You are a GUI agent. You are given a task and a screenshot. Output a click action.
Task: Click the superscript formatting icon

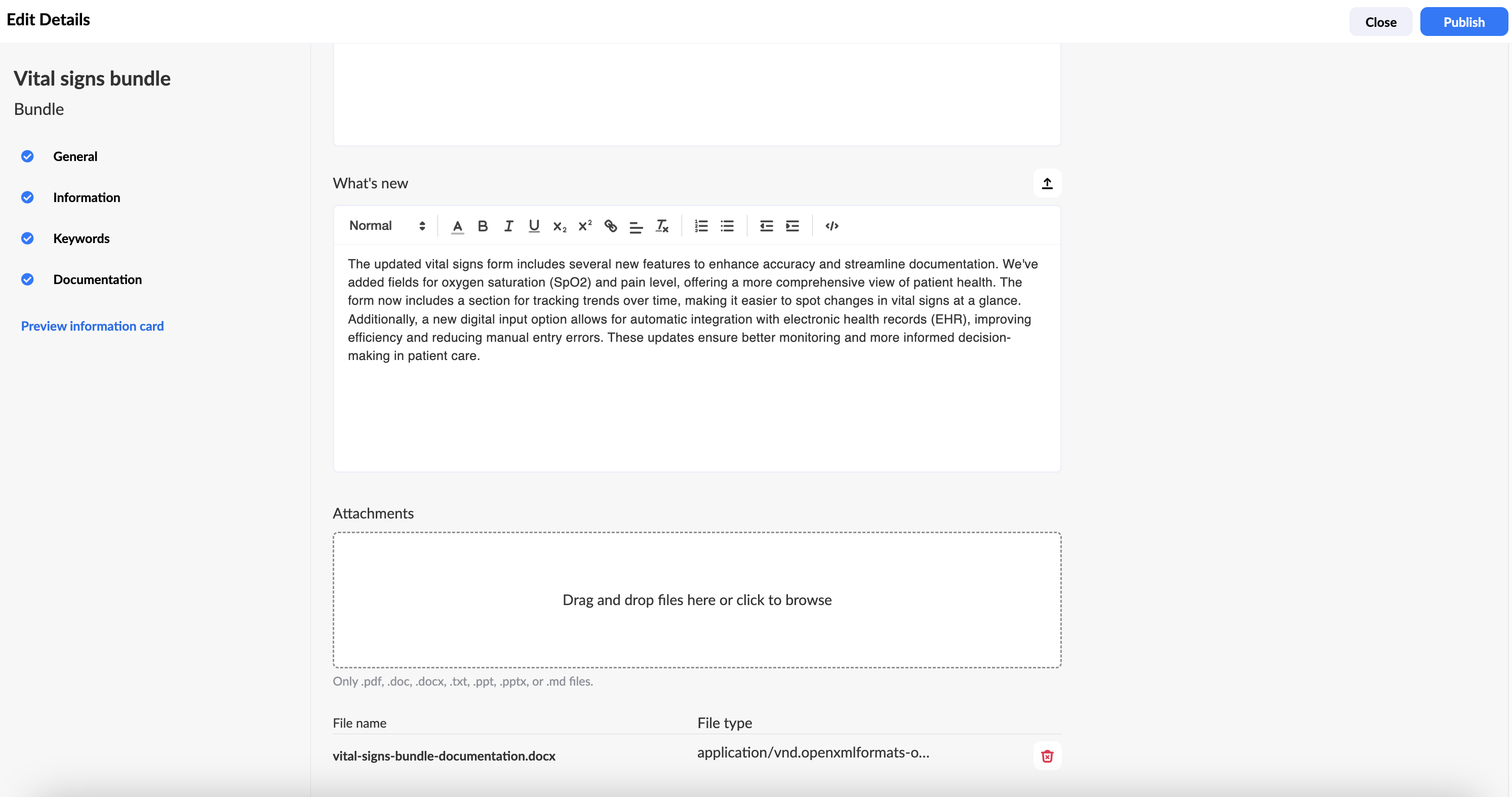[x=584, y=226]
